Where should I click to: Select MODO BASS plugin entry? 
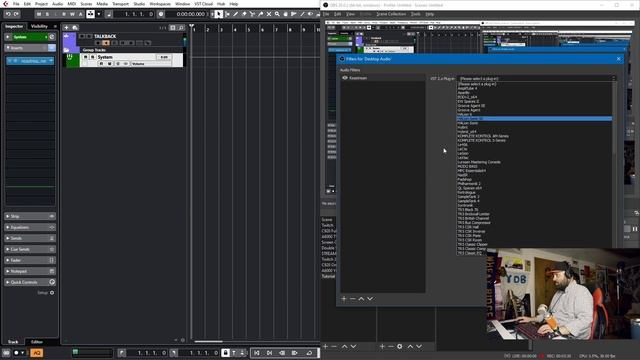coord(534,167)
